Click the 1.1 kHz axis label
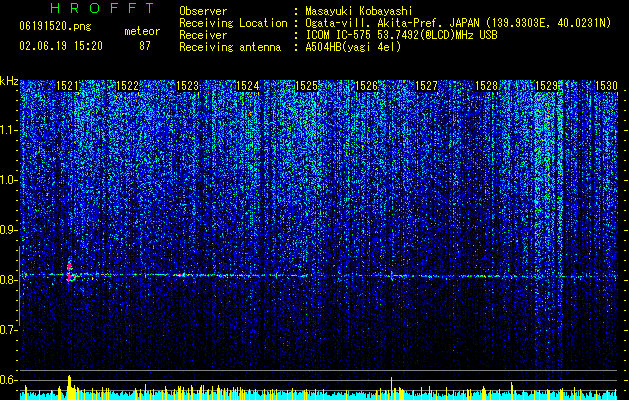Image resolution: width=629 pixels, height=400 pixels. point(9,130)
